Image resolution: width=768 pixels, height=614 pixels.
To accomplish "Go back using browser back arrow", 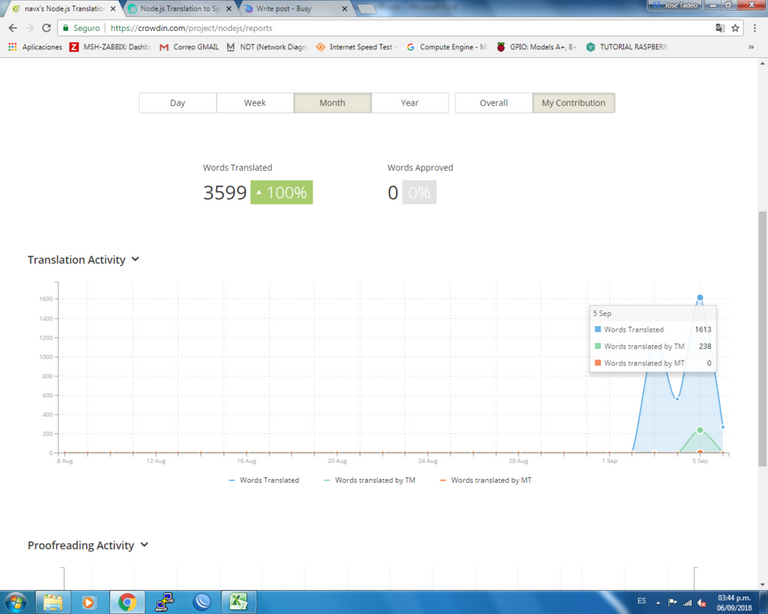I will pos(13,28).
